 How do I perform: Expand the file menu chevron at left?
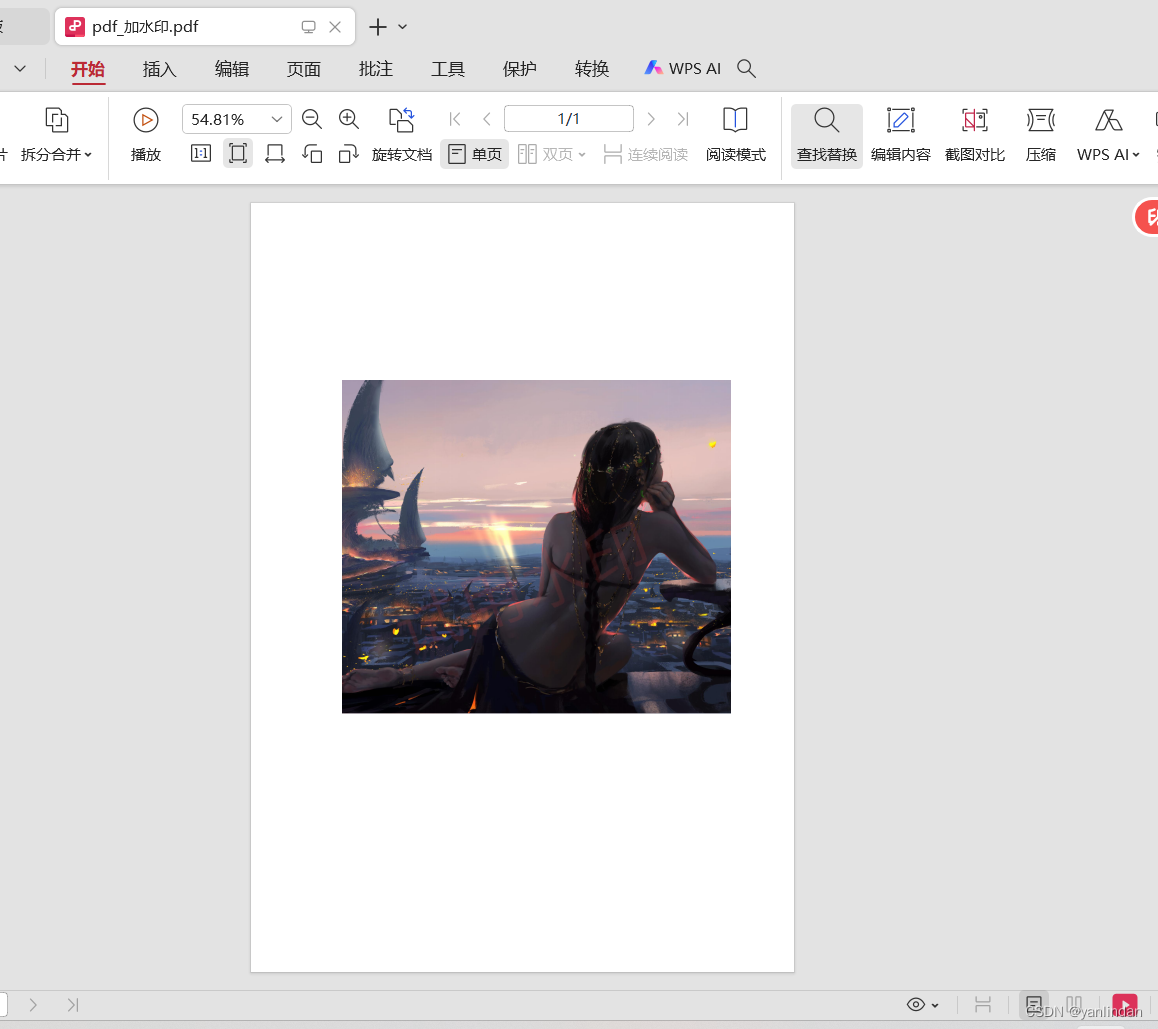point(20,68)
